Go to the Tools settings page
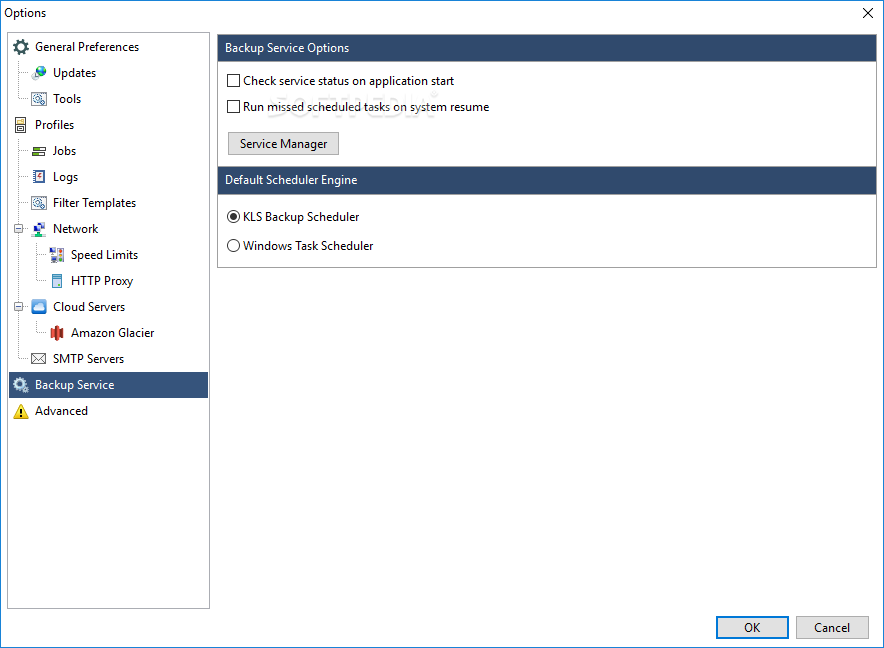Viewport: 884px width, 648px height. pos(67,99)
